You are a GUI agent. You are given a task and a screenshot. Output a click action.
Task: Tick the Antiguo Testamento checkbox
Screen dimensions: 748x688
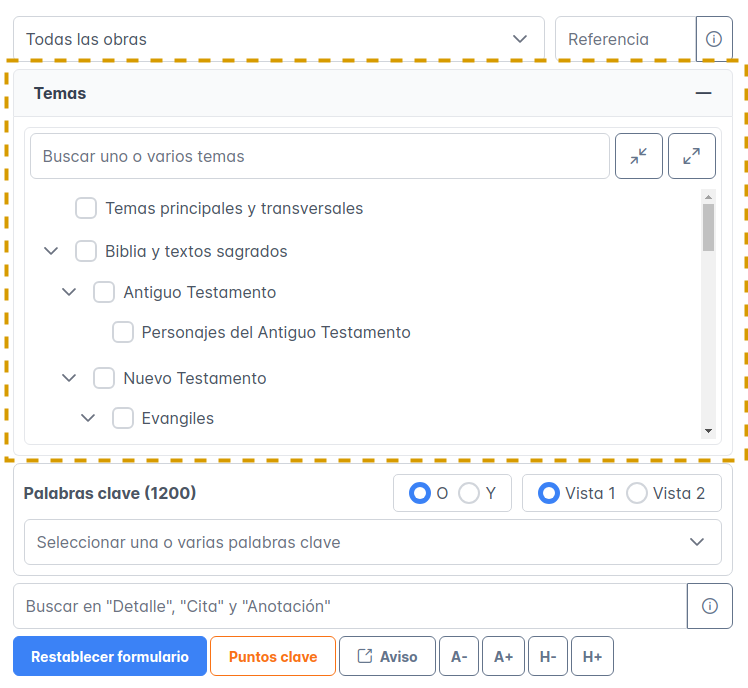(x=104, y=293)
